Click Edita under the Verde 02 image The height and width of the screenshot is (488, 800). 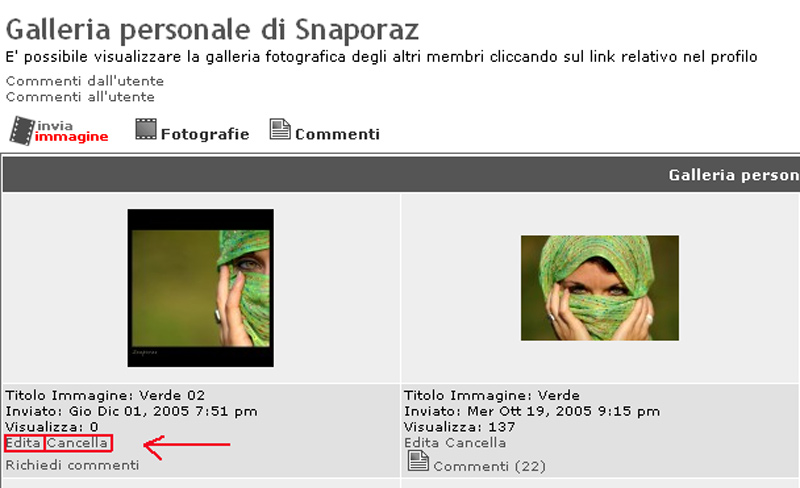click(x=23, y=443)
